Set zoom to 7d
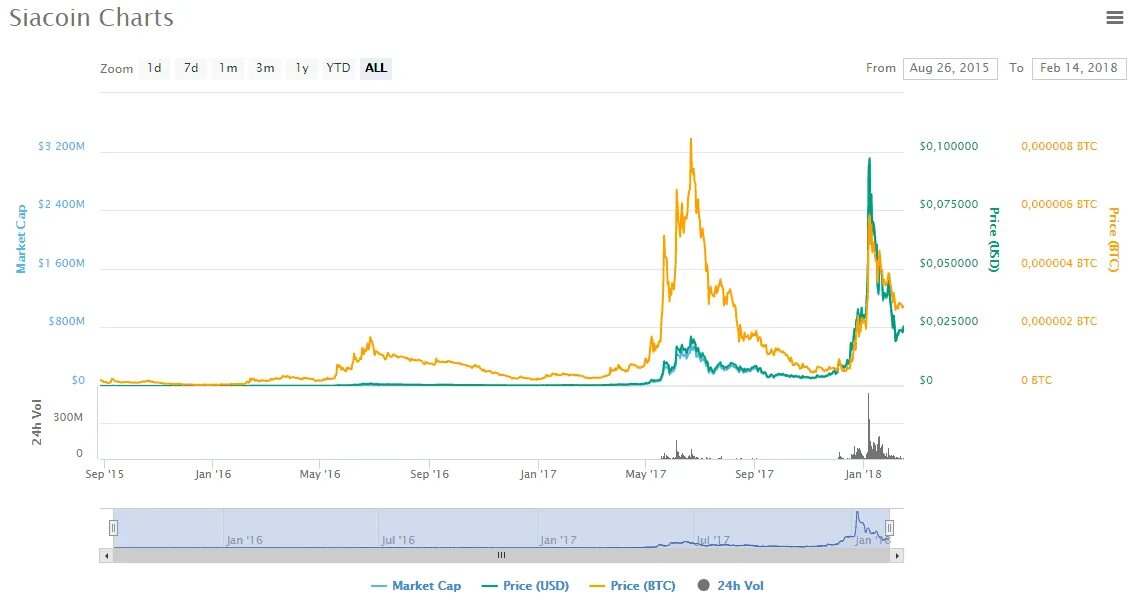 tap(191, 68)
